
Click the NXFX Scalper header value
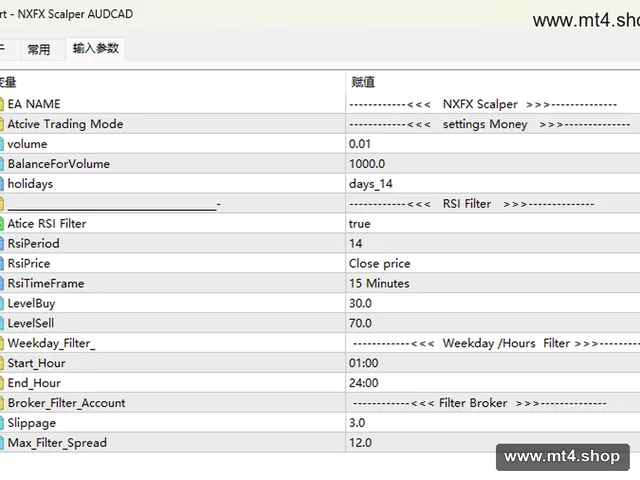pyautogui.click(x=483, y=104)
